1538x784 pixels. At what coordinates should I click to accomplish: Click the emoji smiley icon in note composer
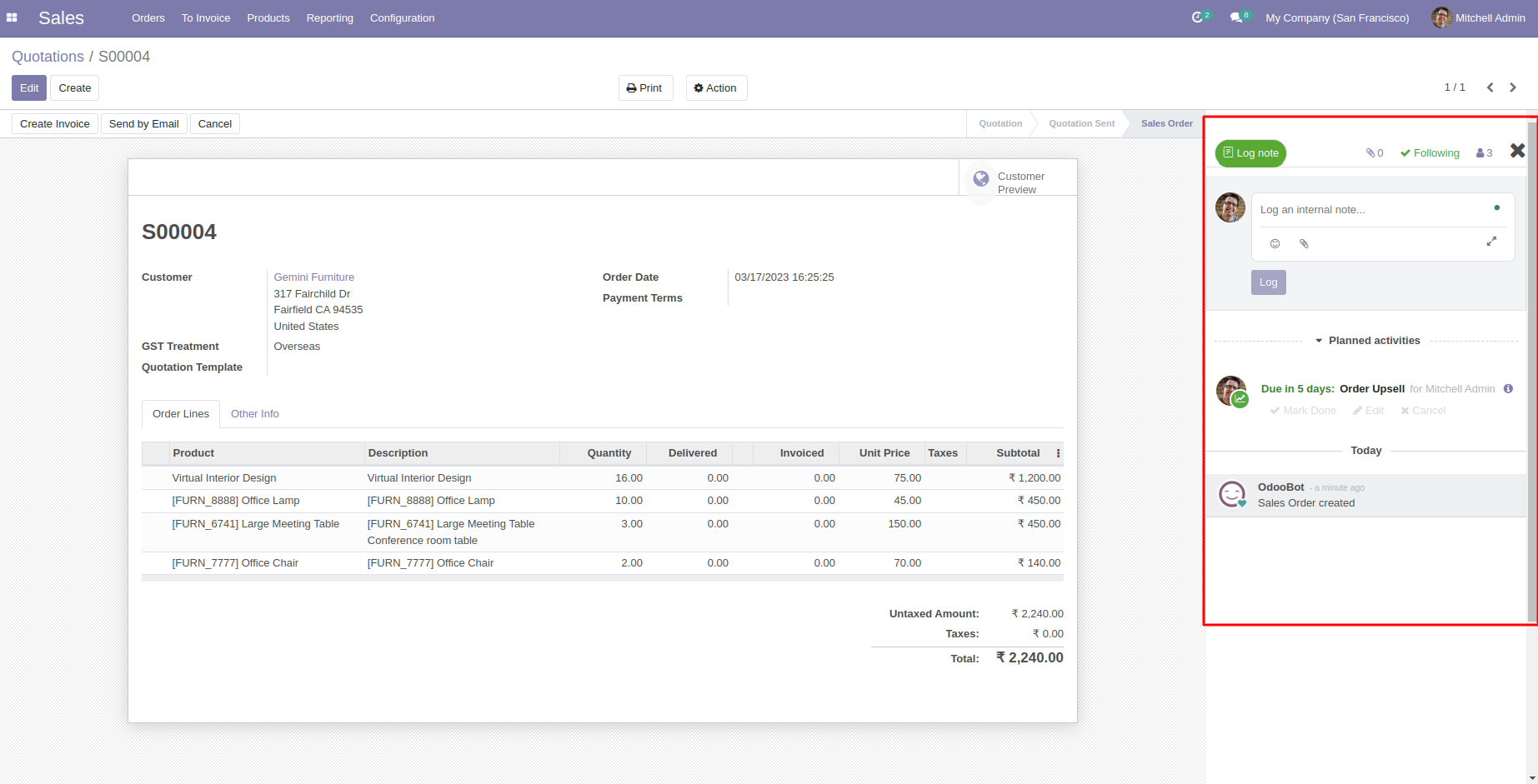pyautogui.click(x=1275, y=243)
